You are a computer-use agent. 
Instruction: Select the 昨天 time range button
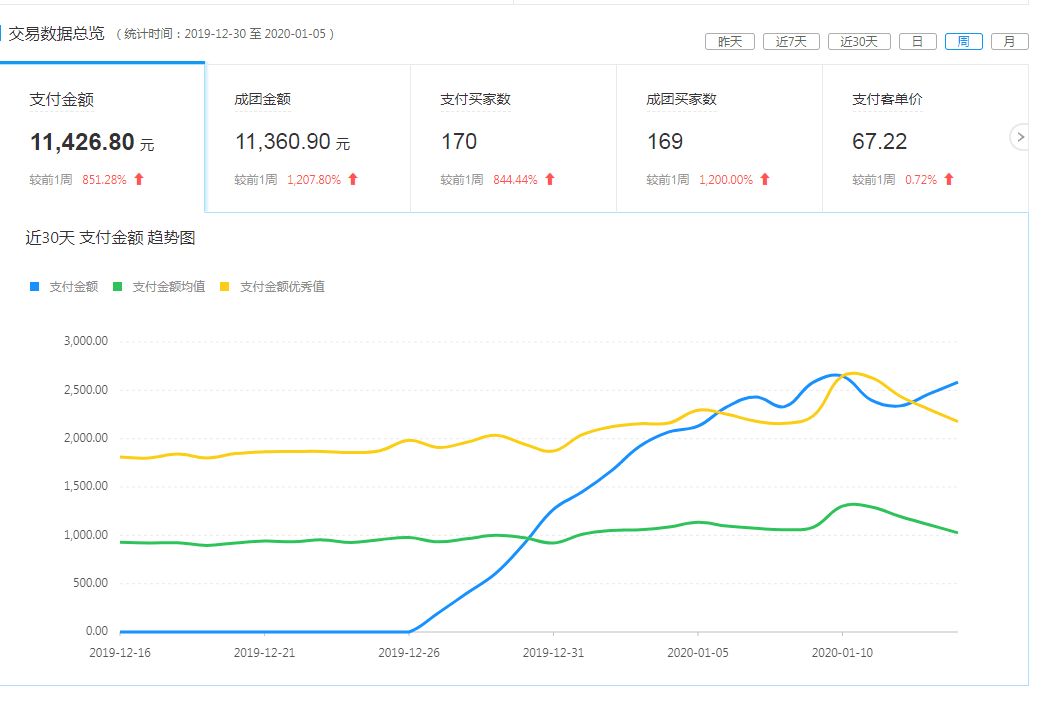[730, 41]
